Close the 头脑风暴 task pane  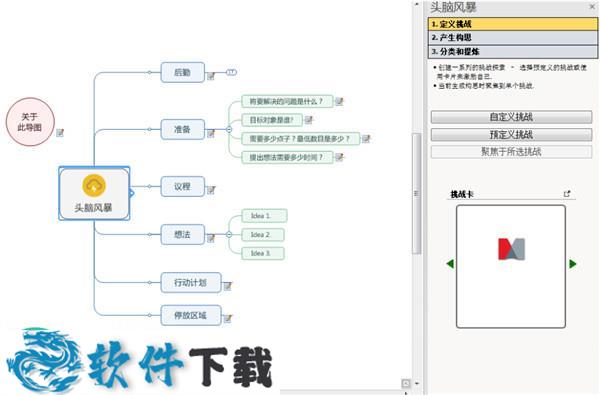[x=592, y=7]
